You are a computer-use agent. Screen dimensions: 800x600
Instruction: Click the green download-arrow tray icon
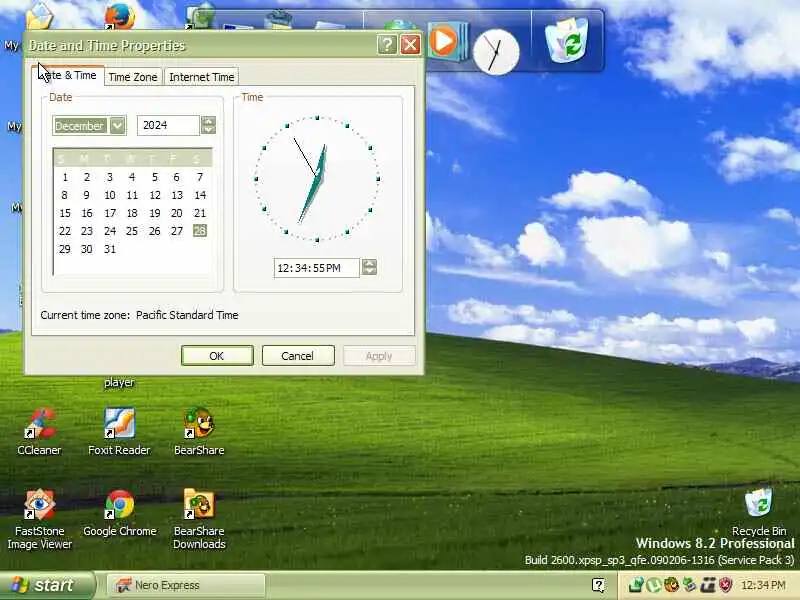tap(636, 585)
